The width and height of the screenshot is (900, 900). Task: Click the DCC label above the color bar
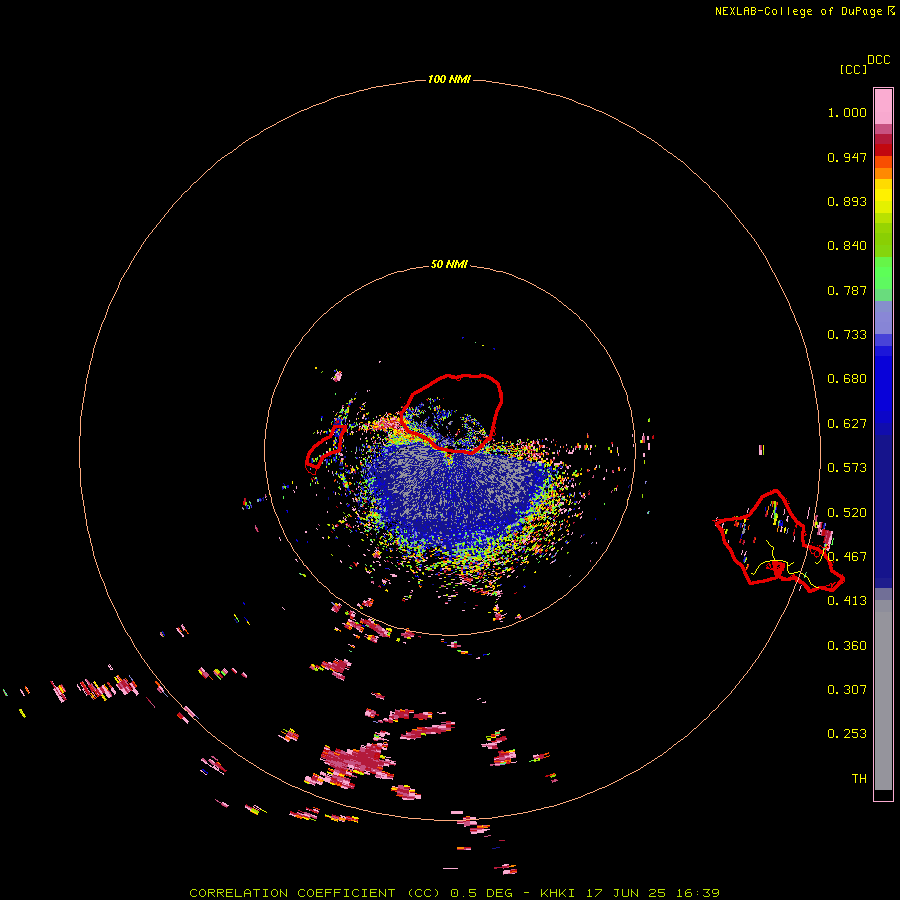(879, 60)
